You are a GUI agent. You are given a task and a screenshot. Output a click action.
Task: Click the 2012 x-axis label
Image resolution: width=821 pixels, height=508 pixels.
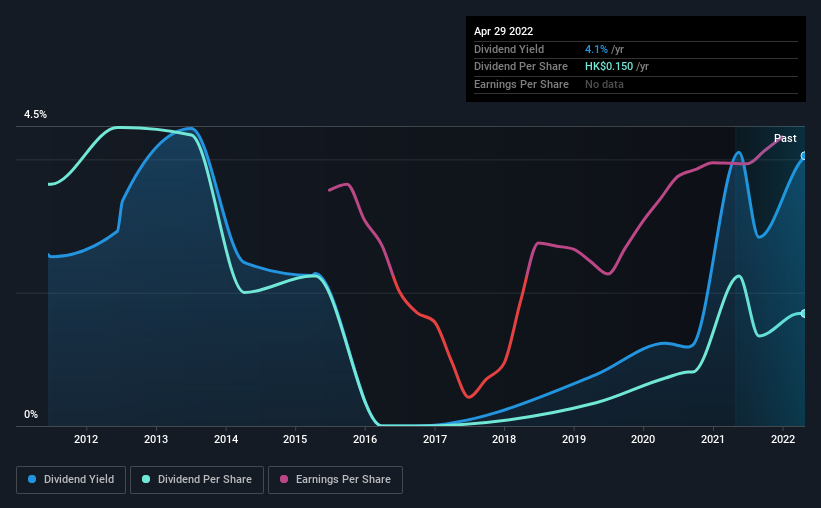(x=86, y=439)
